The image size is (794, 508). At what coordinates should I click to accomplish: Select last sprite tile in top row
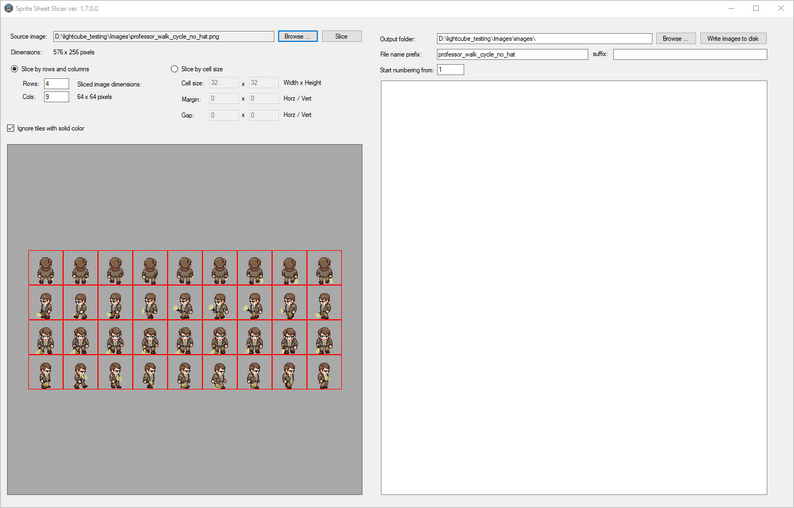point(324,268)
